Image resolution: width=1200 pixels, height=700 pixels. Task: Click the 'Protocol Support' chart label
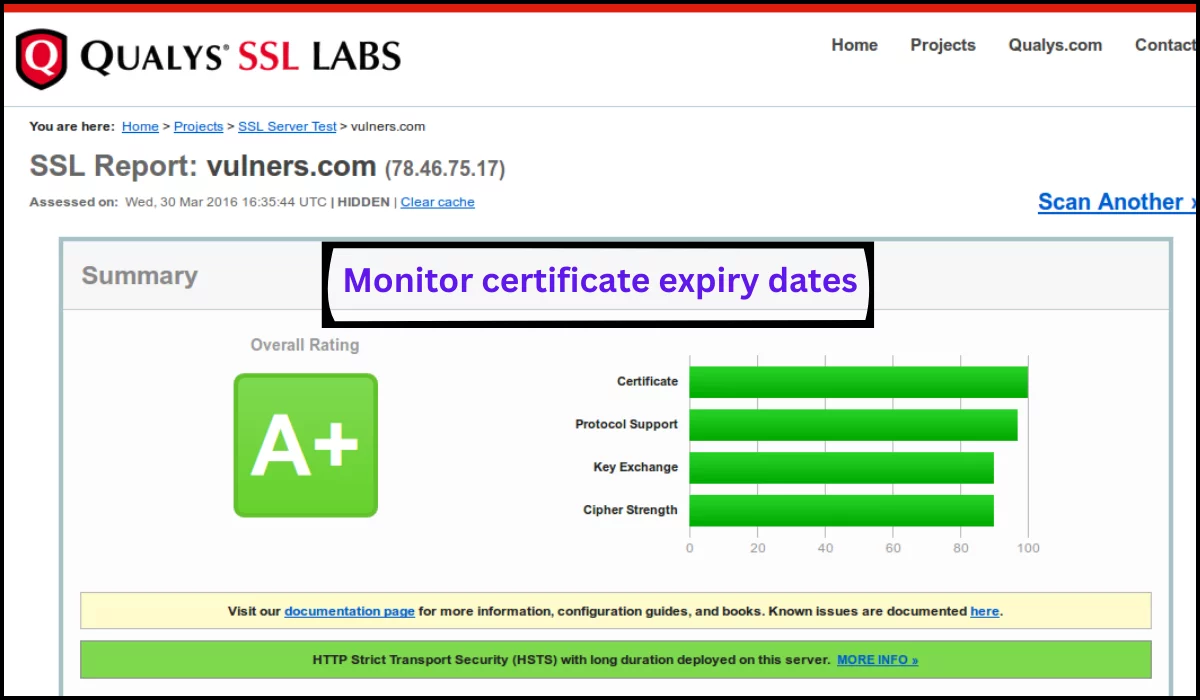tap(626, 424)
